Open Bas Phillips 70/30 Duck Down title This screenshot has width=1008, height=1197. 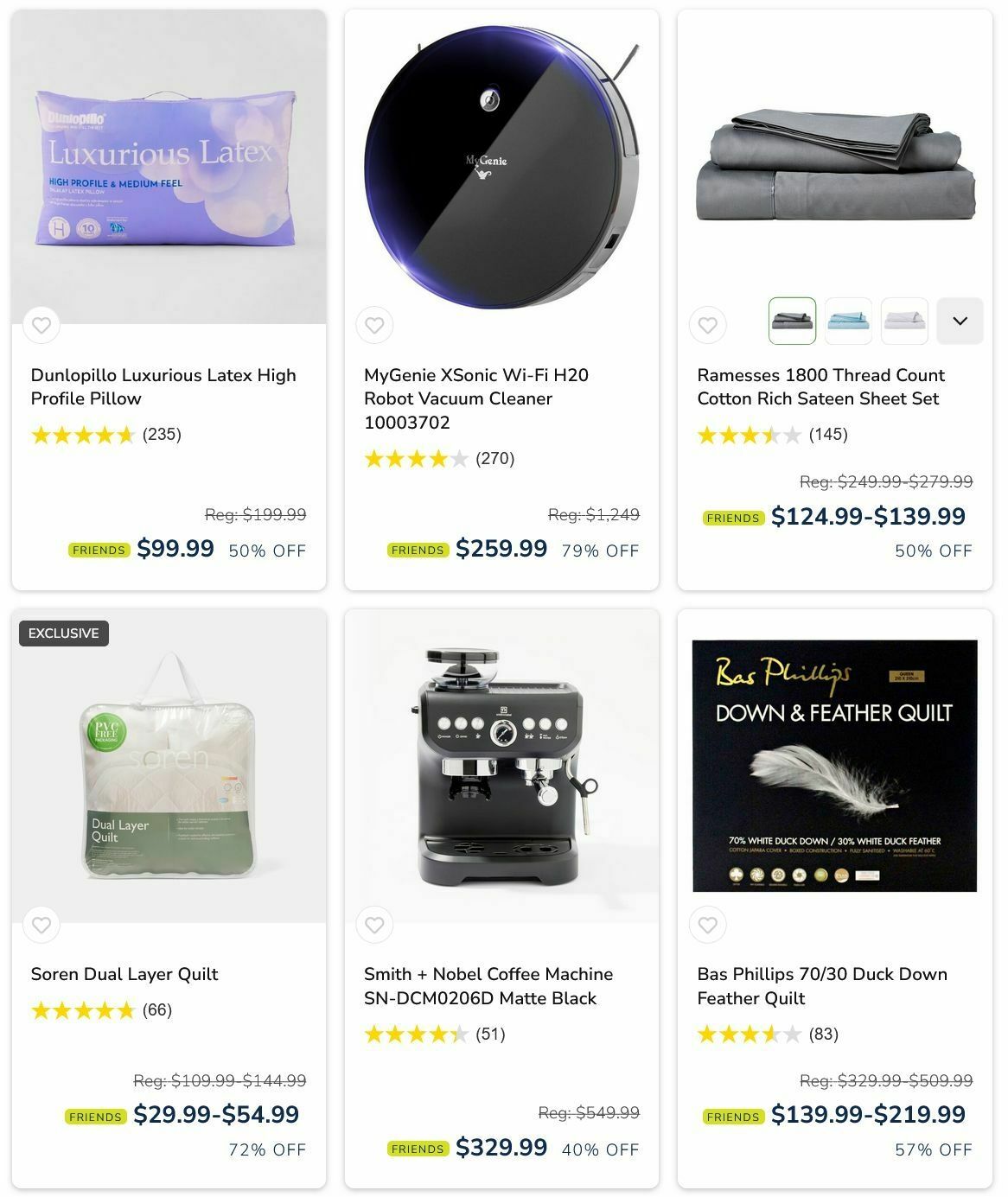pyautogui.click(x=822, y=986)
